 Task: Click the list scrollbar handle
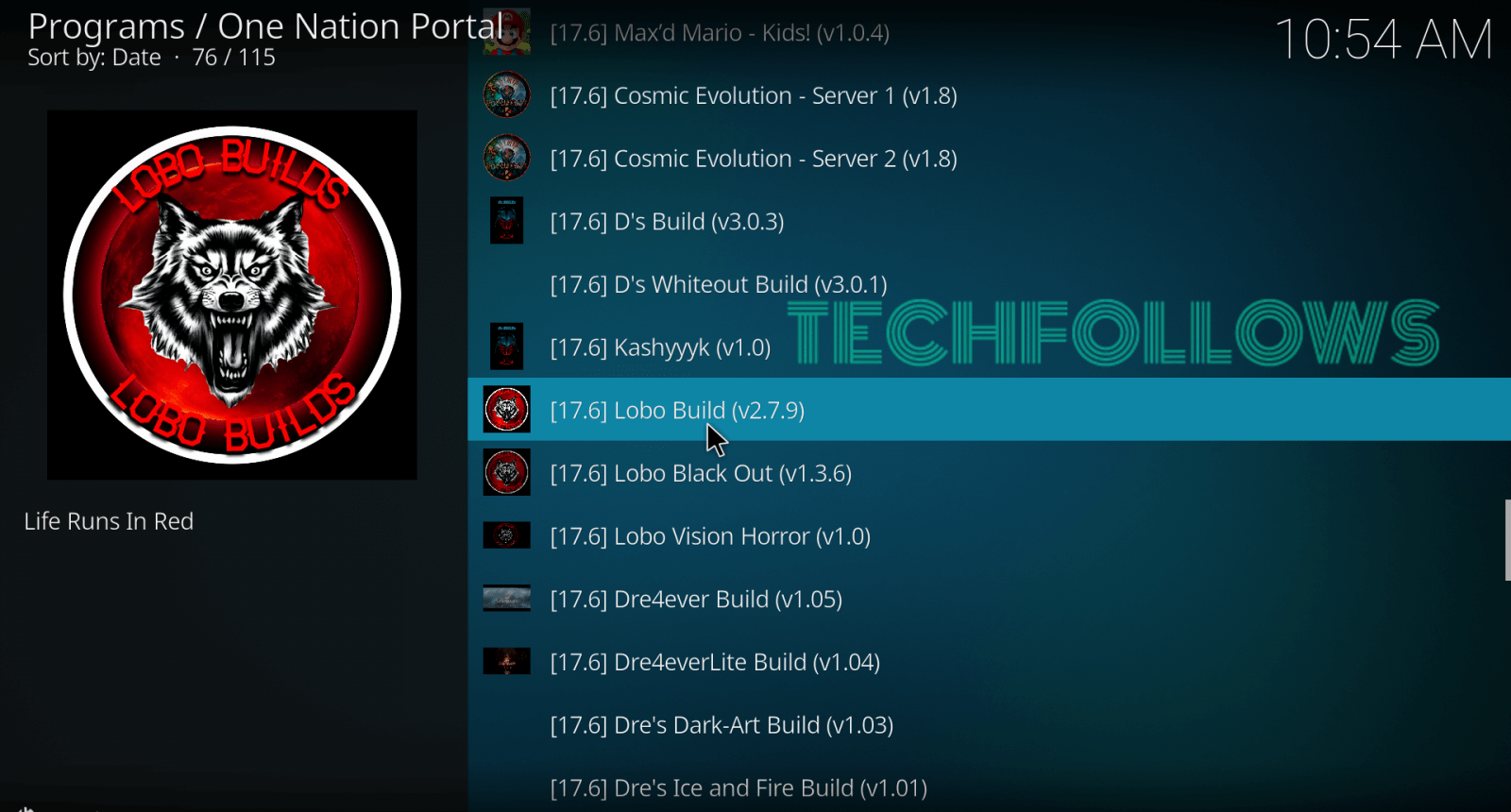pyautogui.click(x=1507, y=540)
